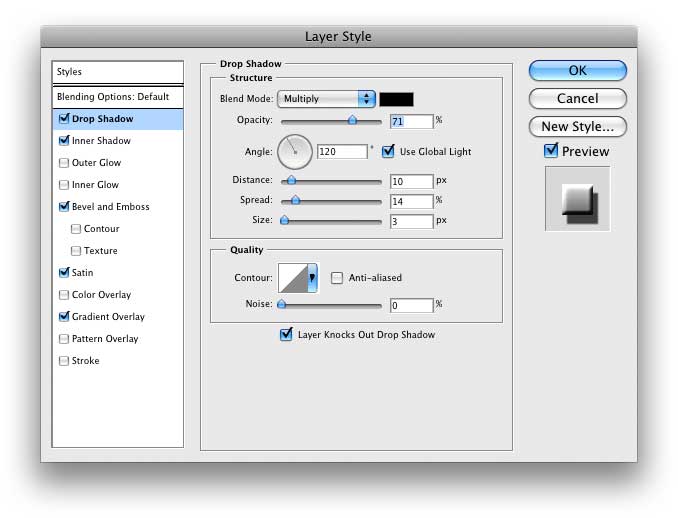Click the Angle dial control
The height and width of the screenshot is (518, 678).
pyautogui.click(x=294, y=152)
